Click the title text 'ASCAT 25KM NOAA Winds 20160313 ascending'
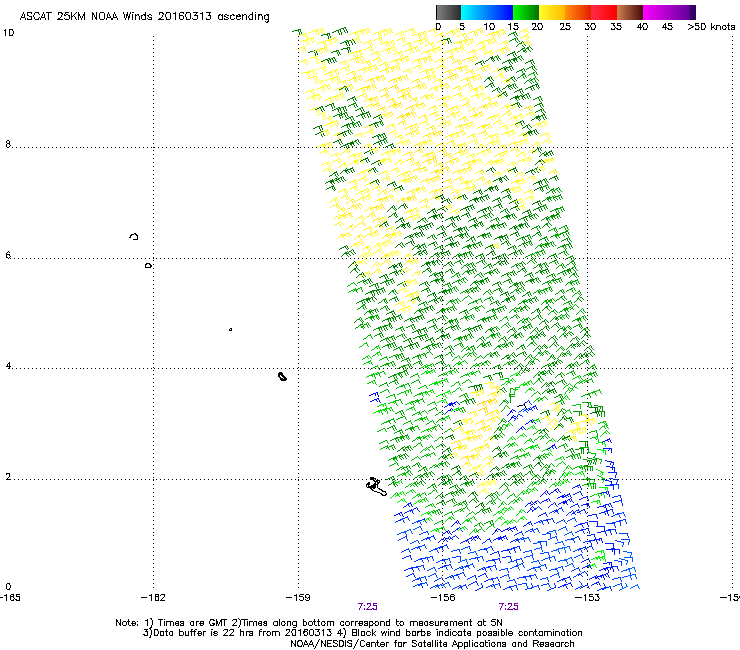This screenshot has height=650, width=740. tap(144, 16)
